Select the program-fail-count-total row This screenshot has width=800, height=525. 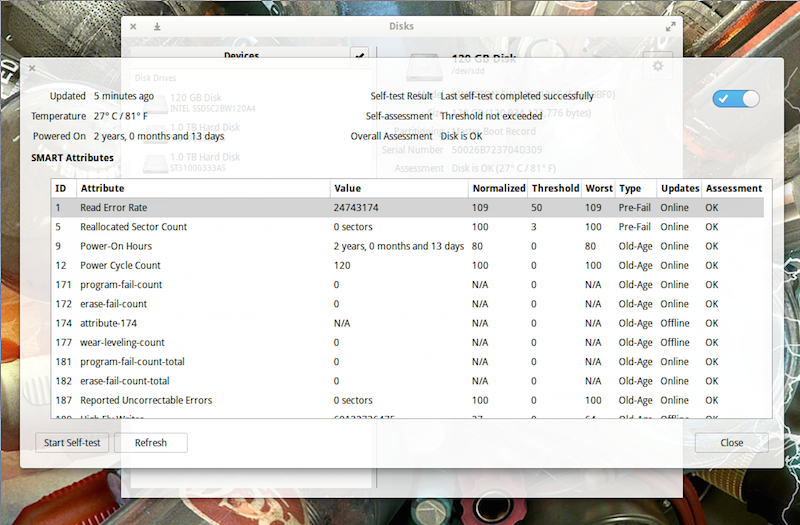point(408,362)
